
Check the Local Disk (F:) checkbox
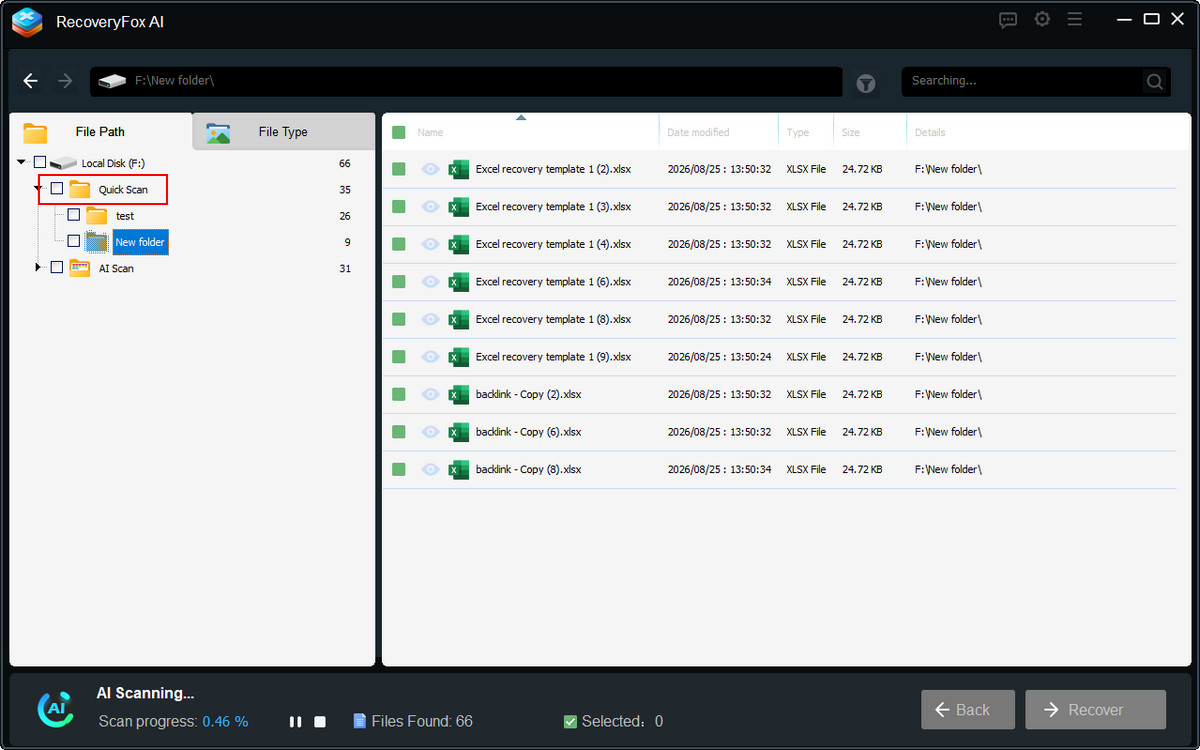(40, 162)
